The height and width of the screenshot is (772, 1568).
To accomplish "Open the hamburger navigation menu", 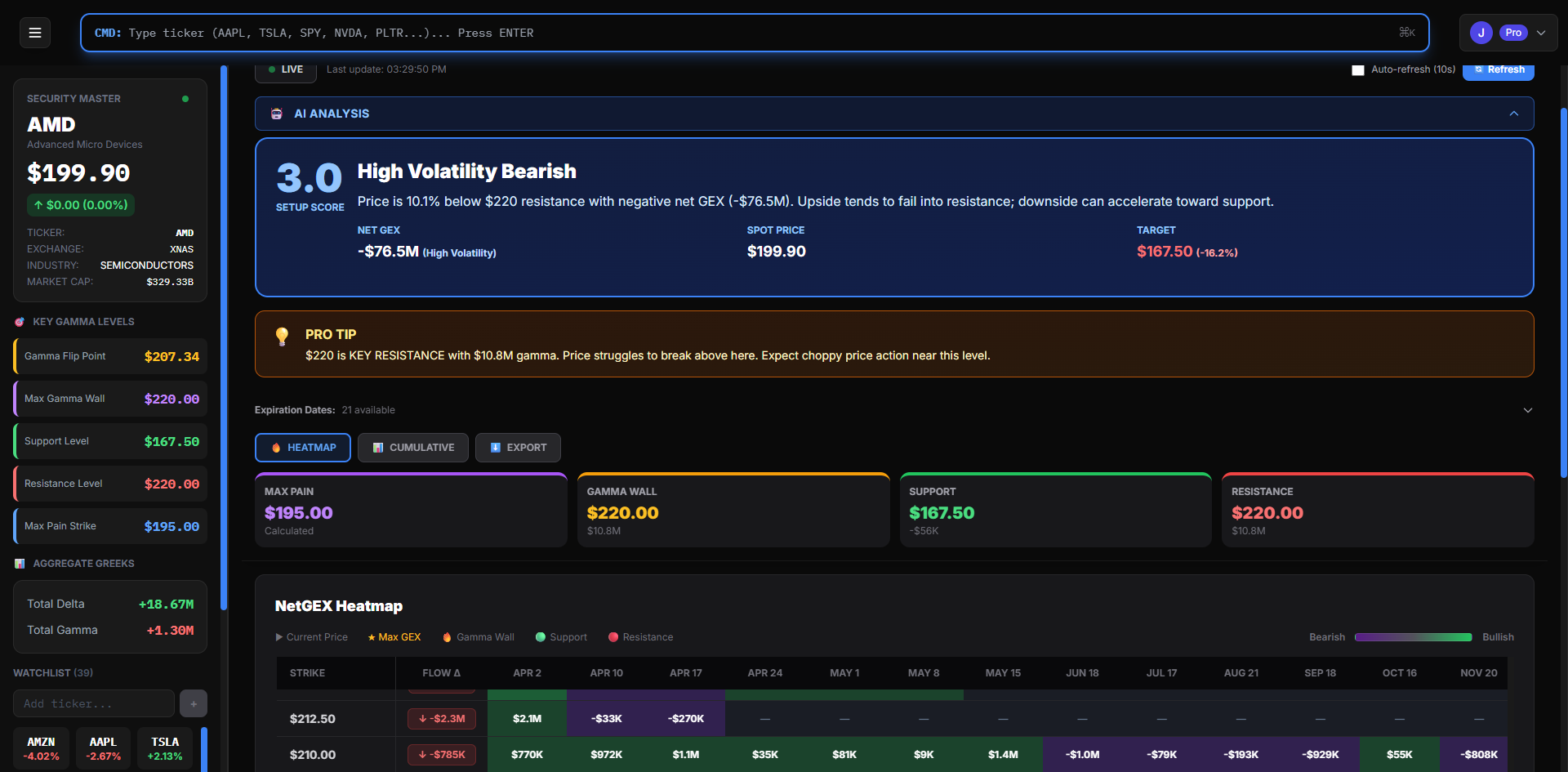I will [34, 32].
